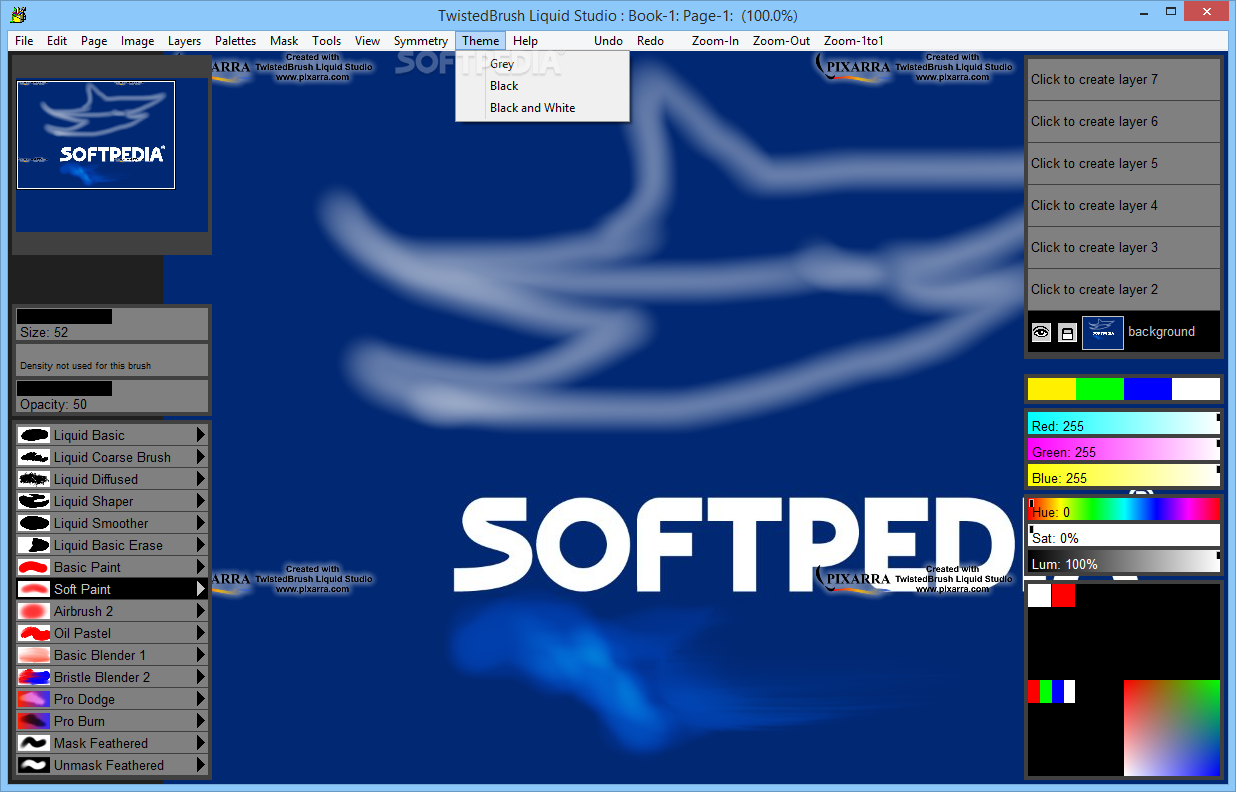Viewport: 1236px width, 792px height.
Task: Pick the Liquid Coarse Brush icon
Action: pyautogui.click(x=34, y=457)
